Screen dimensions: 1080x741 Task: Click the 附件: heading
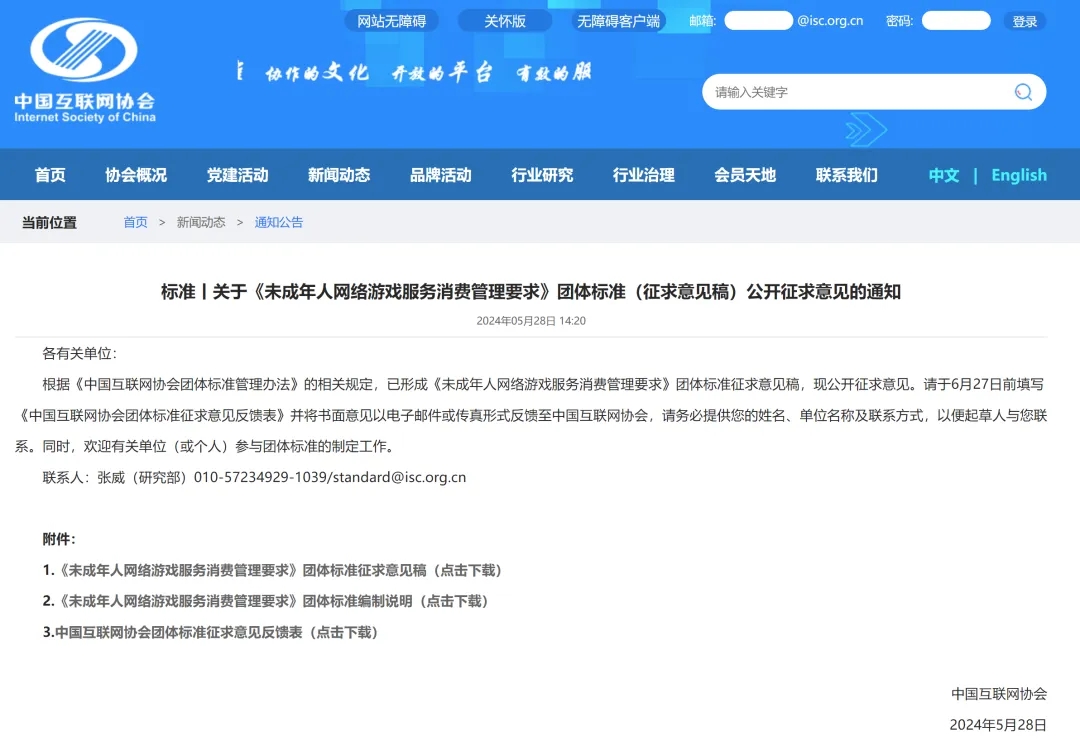(x=59, y=539)
